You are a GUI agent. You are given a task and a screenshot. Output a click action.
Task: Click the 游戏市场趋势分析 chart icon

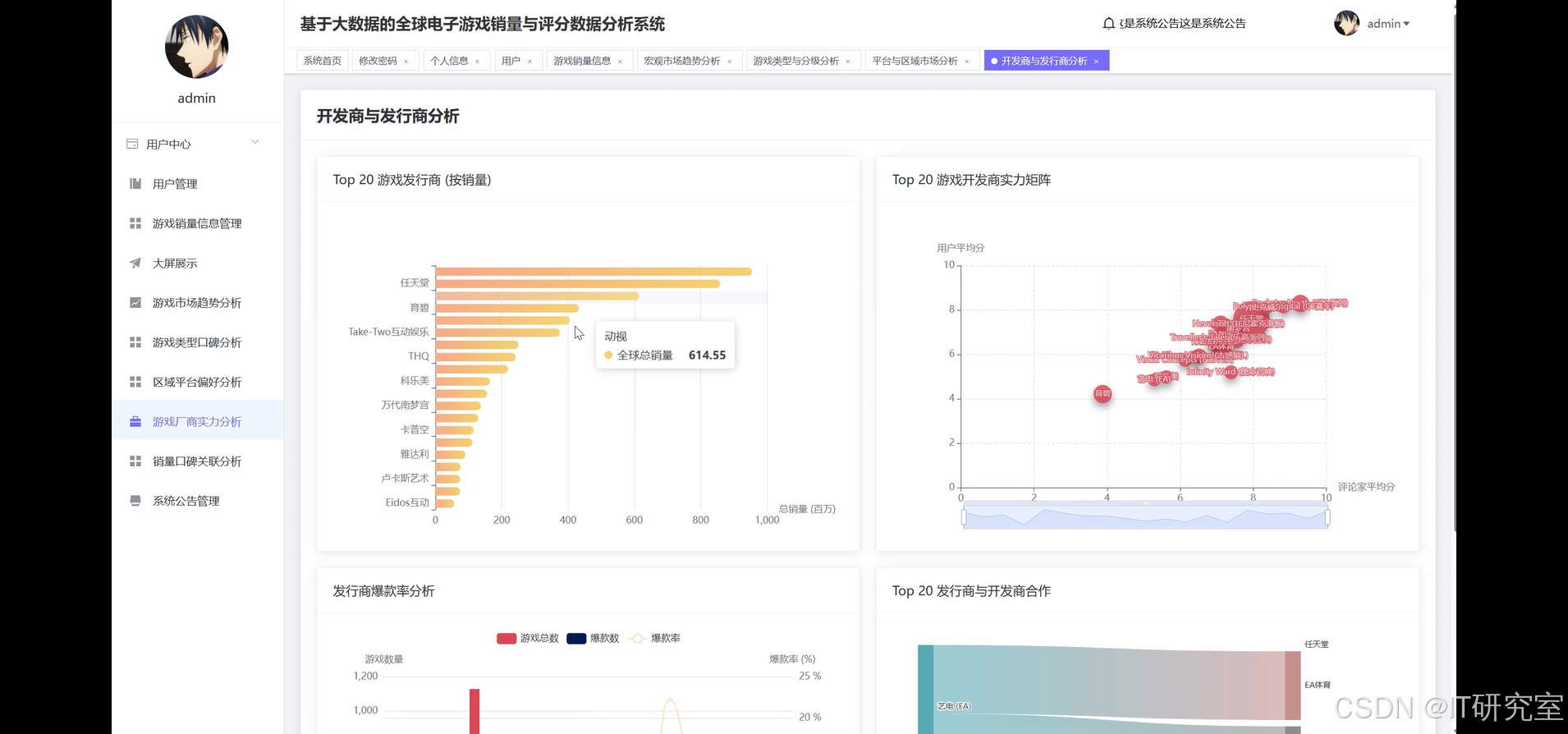pyautogui.click(x=135, y=303)
